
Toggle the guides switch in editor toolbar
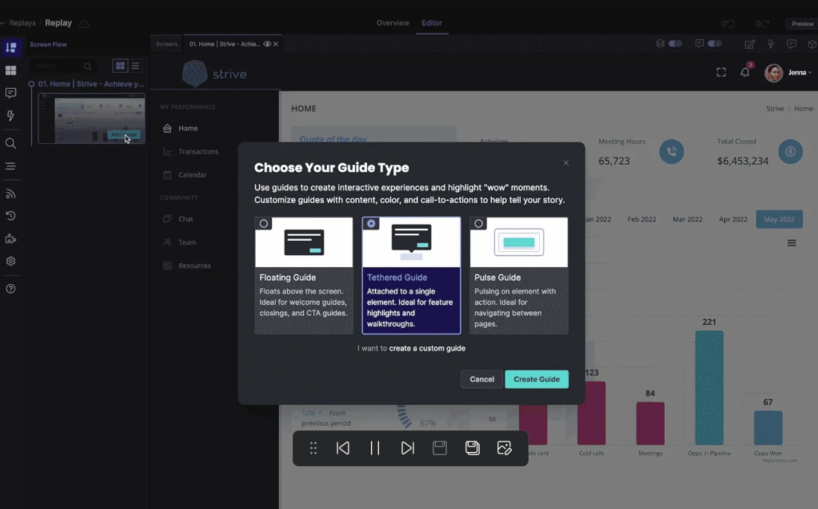715,44
